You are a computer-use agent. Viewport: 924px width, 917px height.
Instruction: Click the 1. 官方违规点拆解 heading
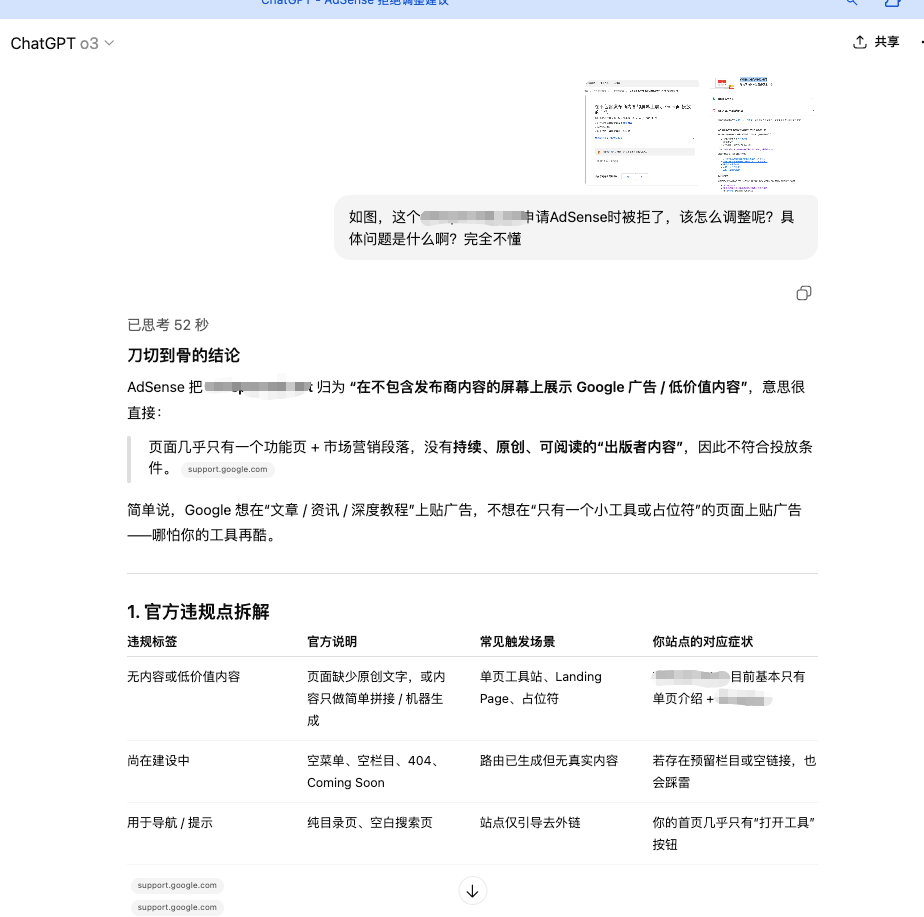pyautogui.click(x=198, y=612)
